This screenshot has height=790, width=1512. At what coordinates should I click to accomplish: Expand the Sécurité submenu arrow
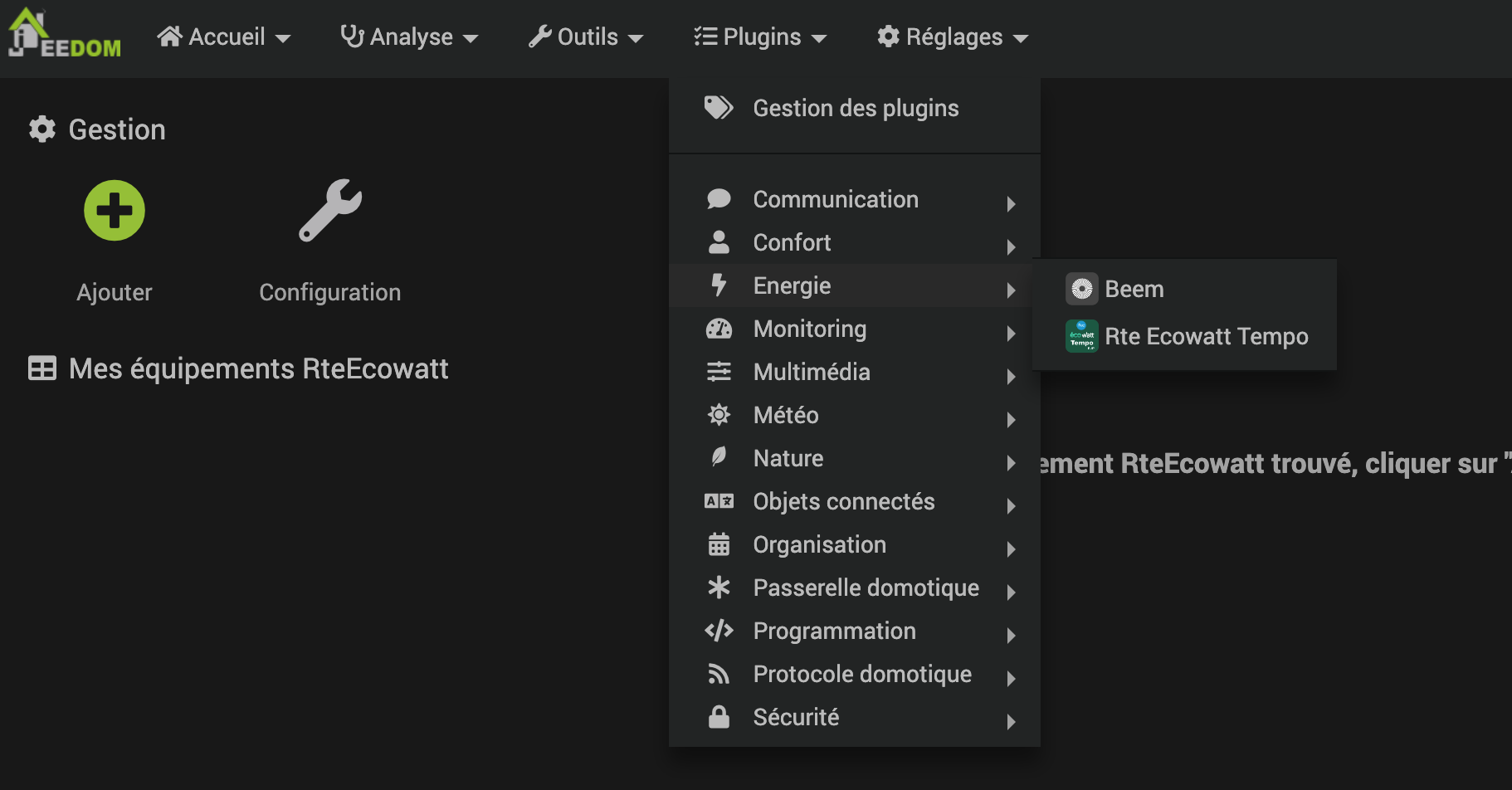tap(1011, 721)
